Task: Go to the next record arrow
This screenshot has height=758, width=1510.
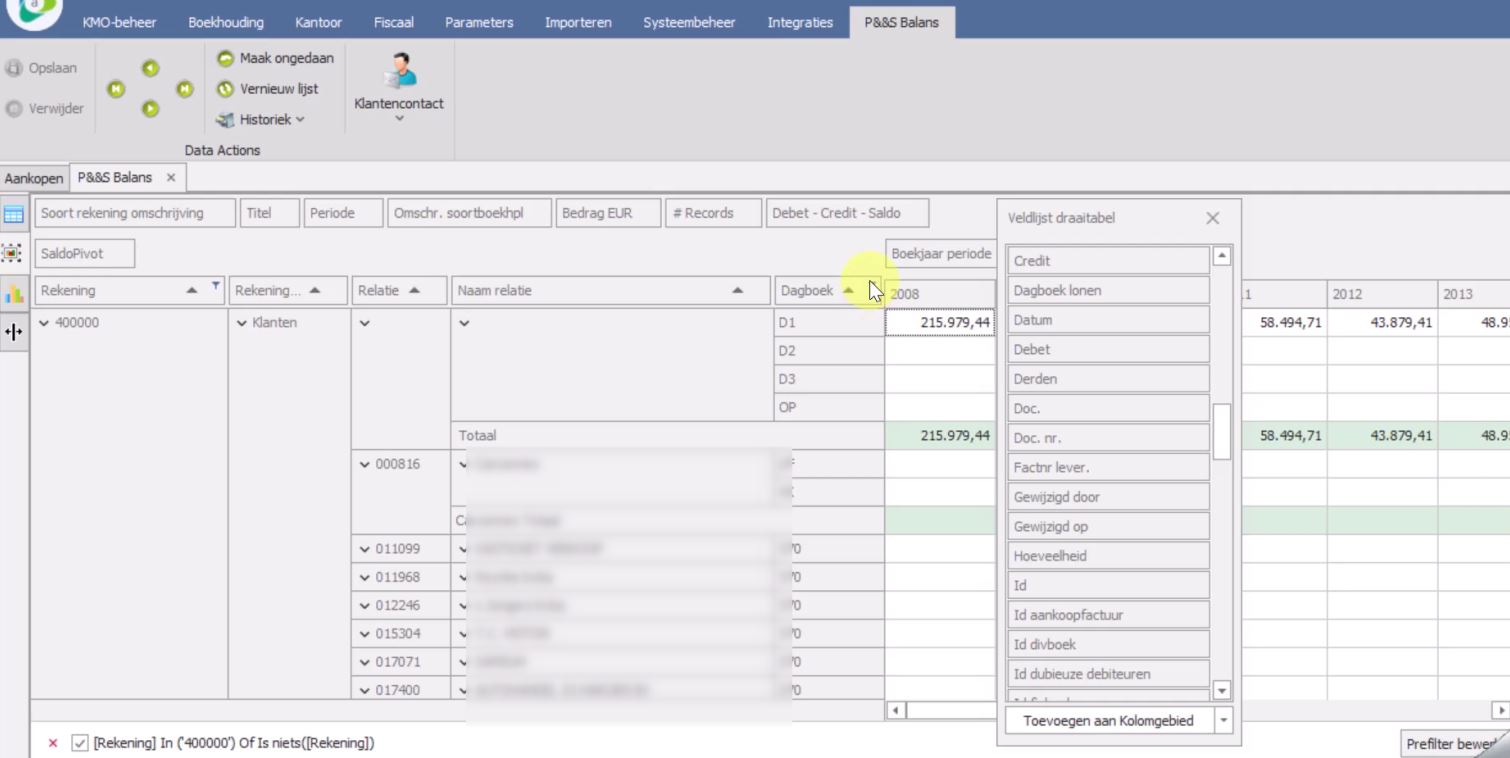Action: point(150,109)
